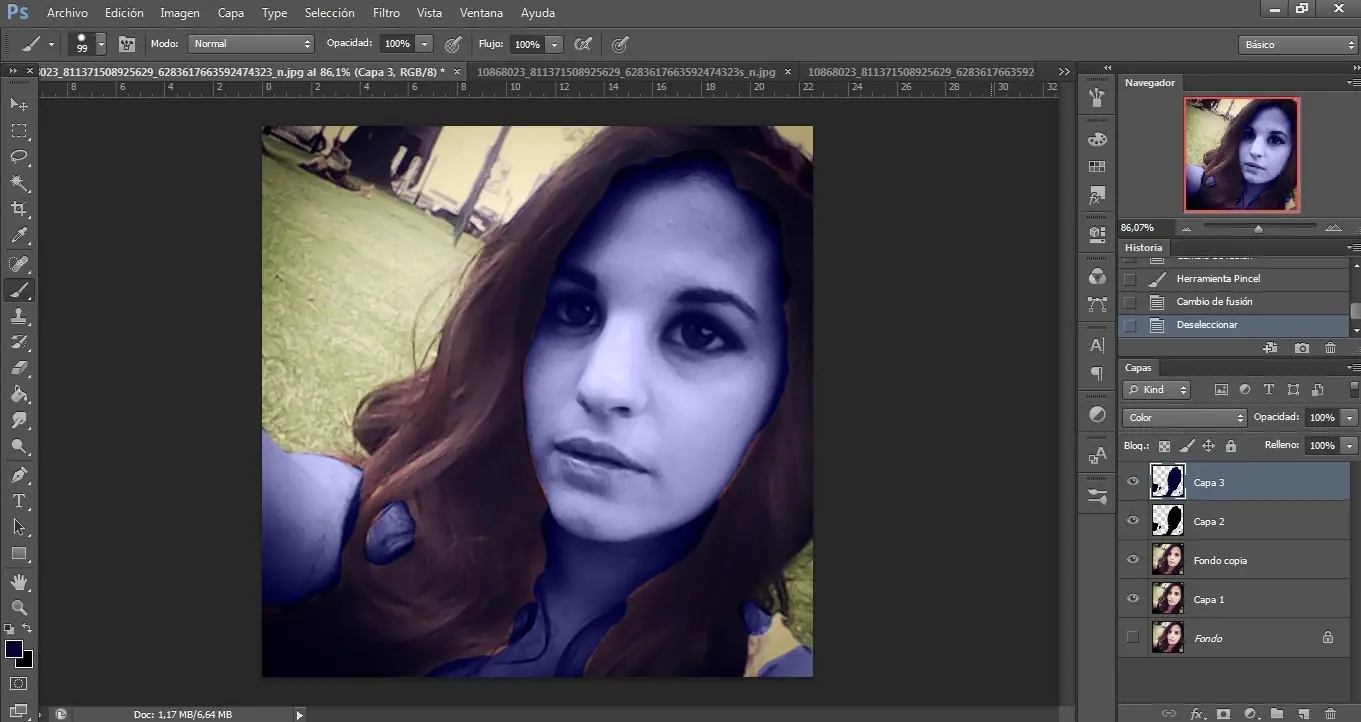Viewport: 1361px width, 722px height.
Task: Toggle lock transparent pixels in Capas
Action: 1165,446
